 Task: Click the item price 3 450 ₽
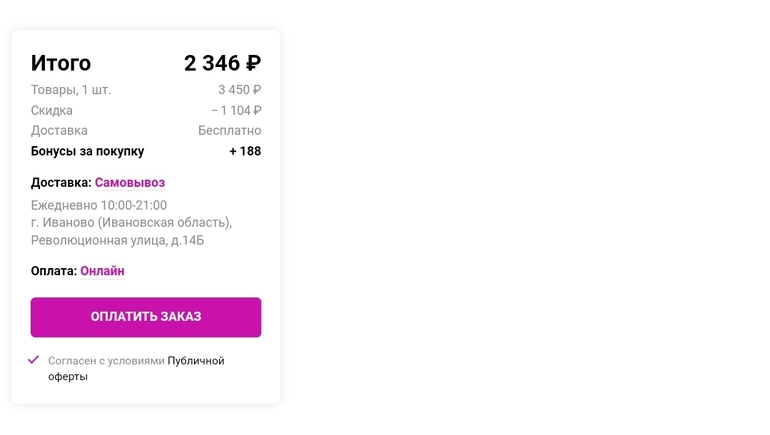[240, 90]
